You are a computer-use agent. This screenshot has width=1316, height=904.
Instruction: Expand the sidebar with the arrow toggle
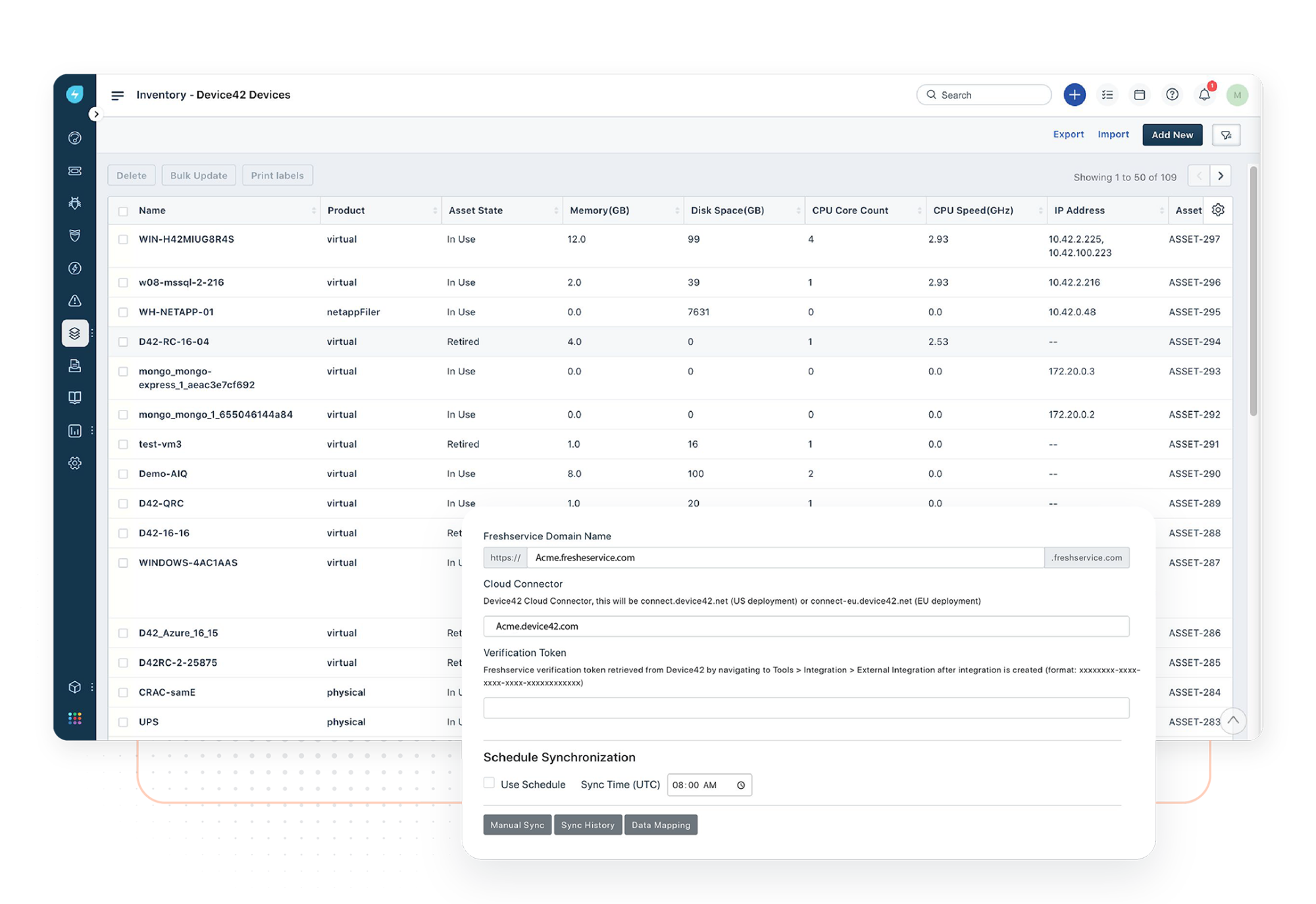pos(96,114)
